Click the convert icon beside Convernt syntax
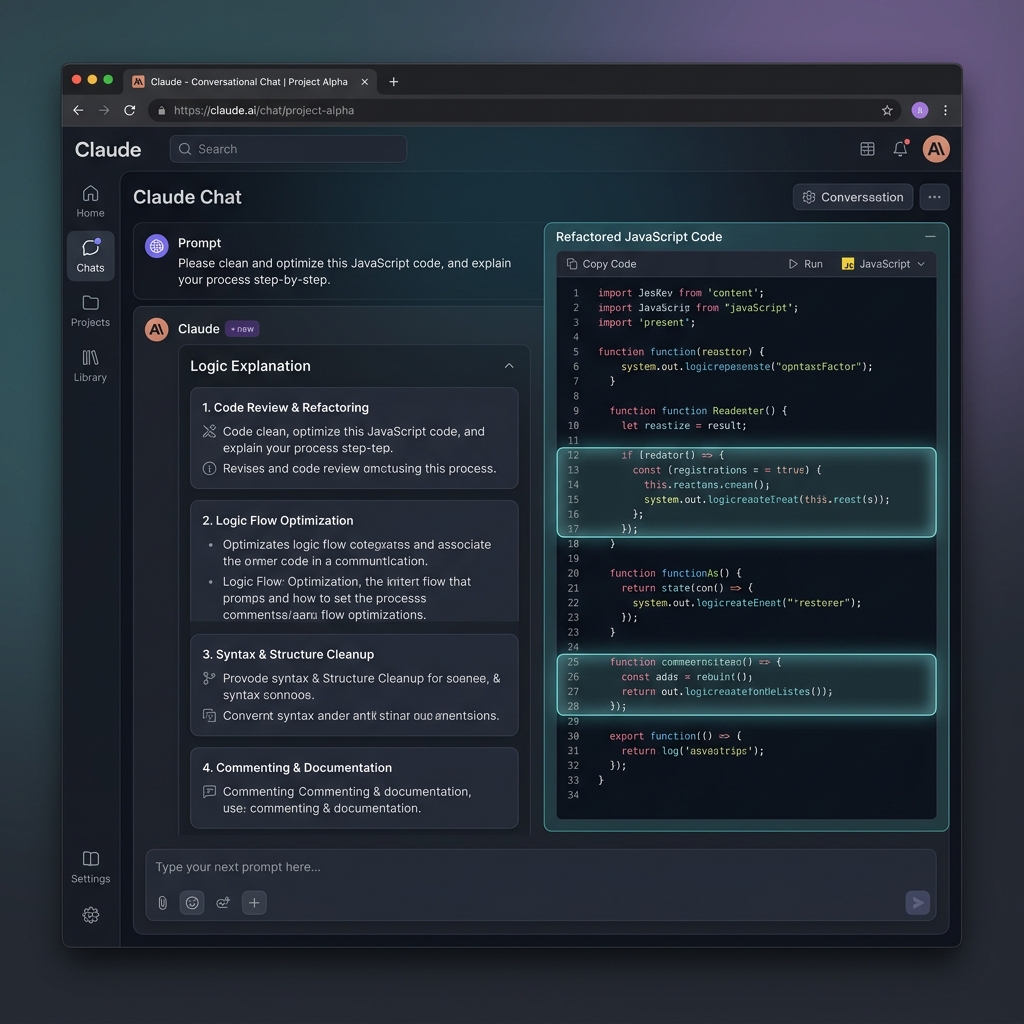This screenshot has width=1024, height=1024. point(209,715)
